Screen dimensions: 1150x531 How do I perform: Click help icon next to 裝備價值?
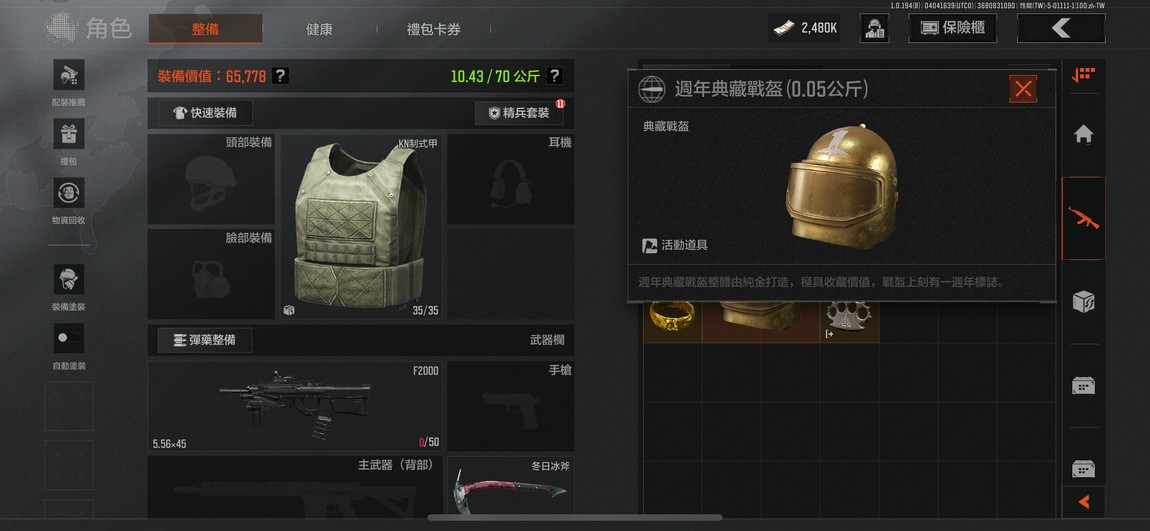(280, 76)
